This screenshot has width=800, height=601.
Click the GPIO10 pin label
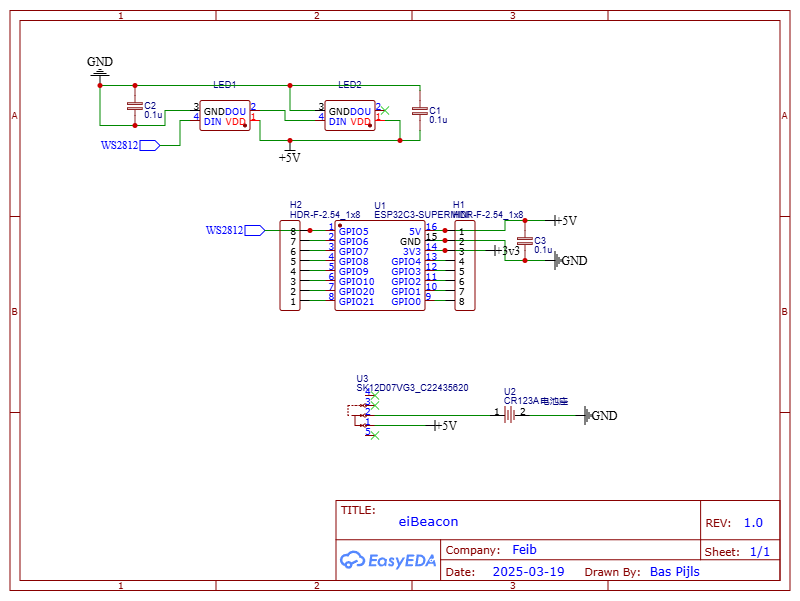coord(357,282)
